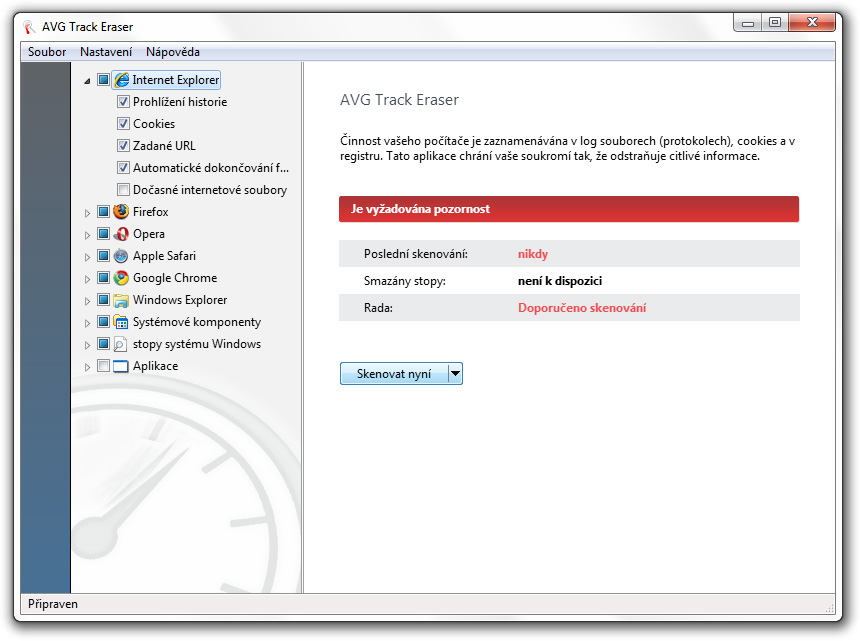Collapse the Internet Explorer tree node
The height and width of the screenshot is (641, 860).
tap(87, 81)
